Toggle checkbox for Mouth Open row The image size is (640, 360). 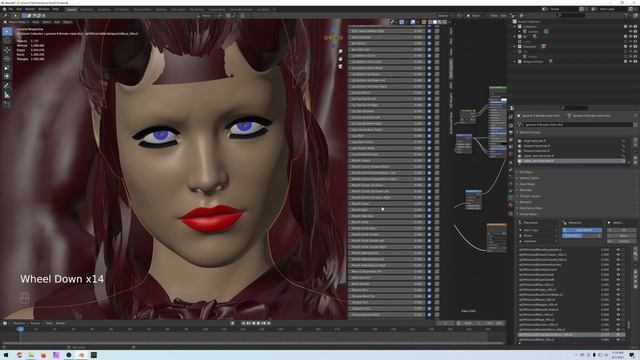point(429,210)
